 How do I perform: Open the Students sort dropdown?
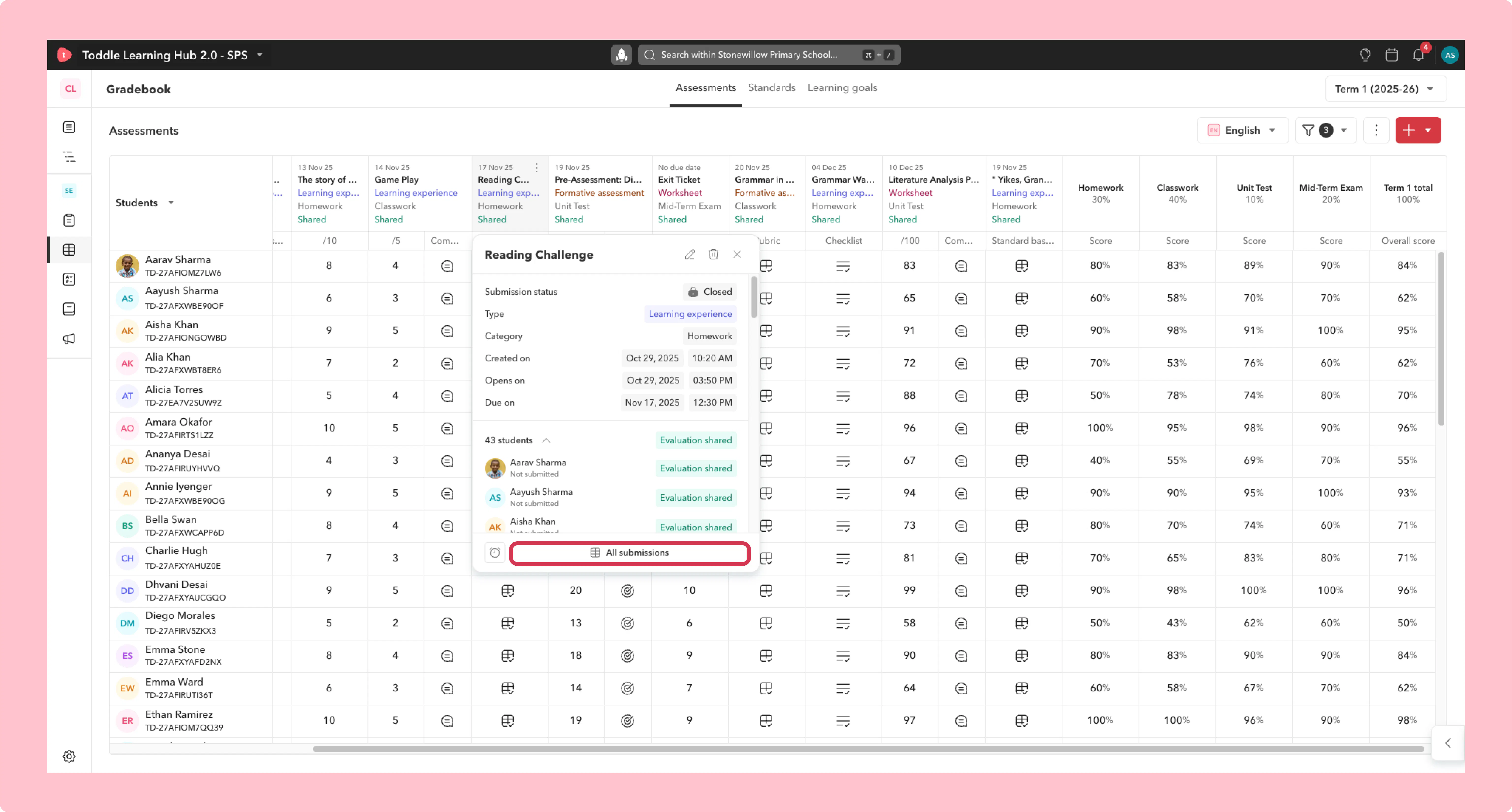(171, 203)
